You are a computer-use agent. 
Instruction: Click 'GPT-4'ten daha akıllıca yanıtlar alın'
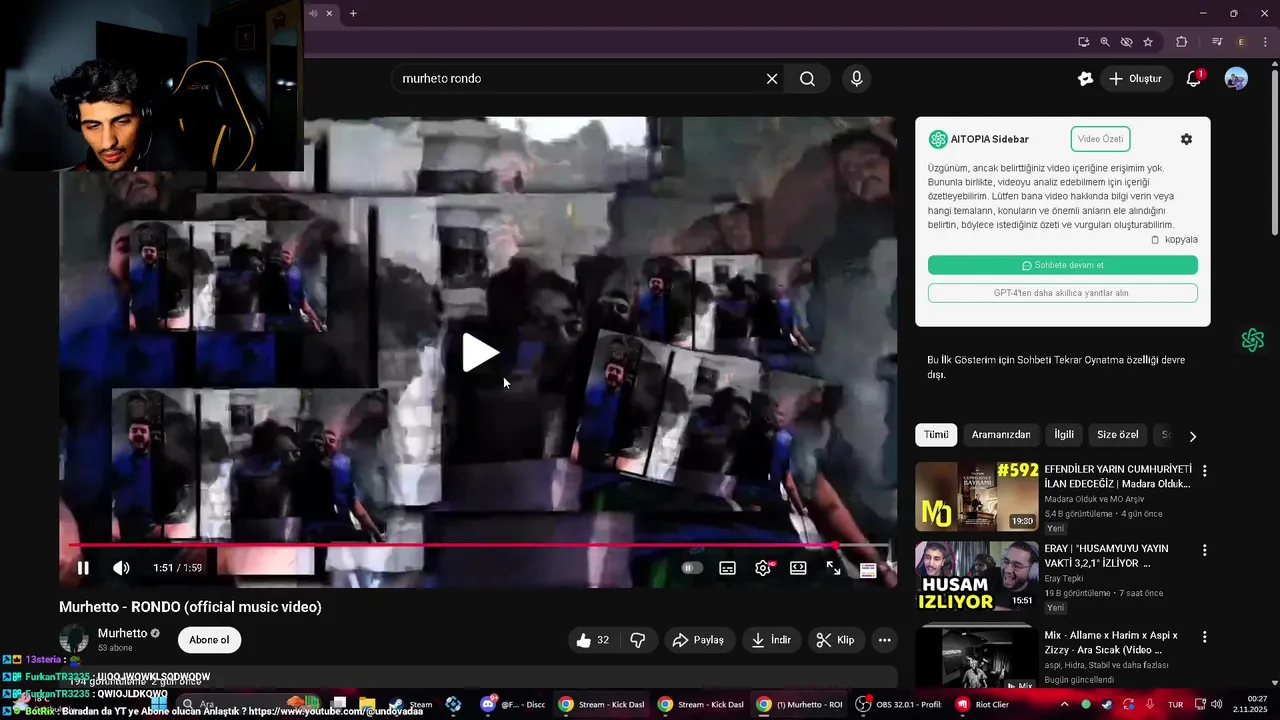(x=1062, y=293)
